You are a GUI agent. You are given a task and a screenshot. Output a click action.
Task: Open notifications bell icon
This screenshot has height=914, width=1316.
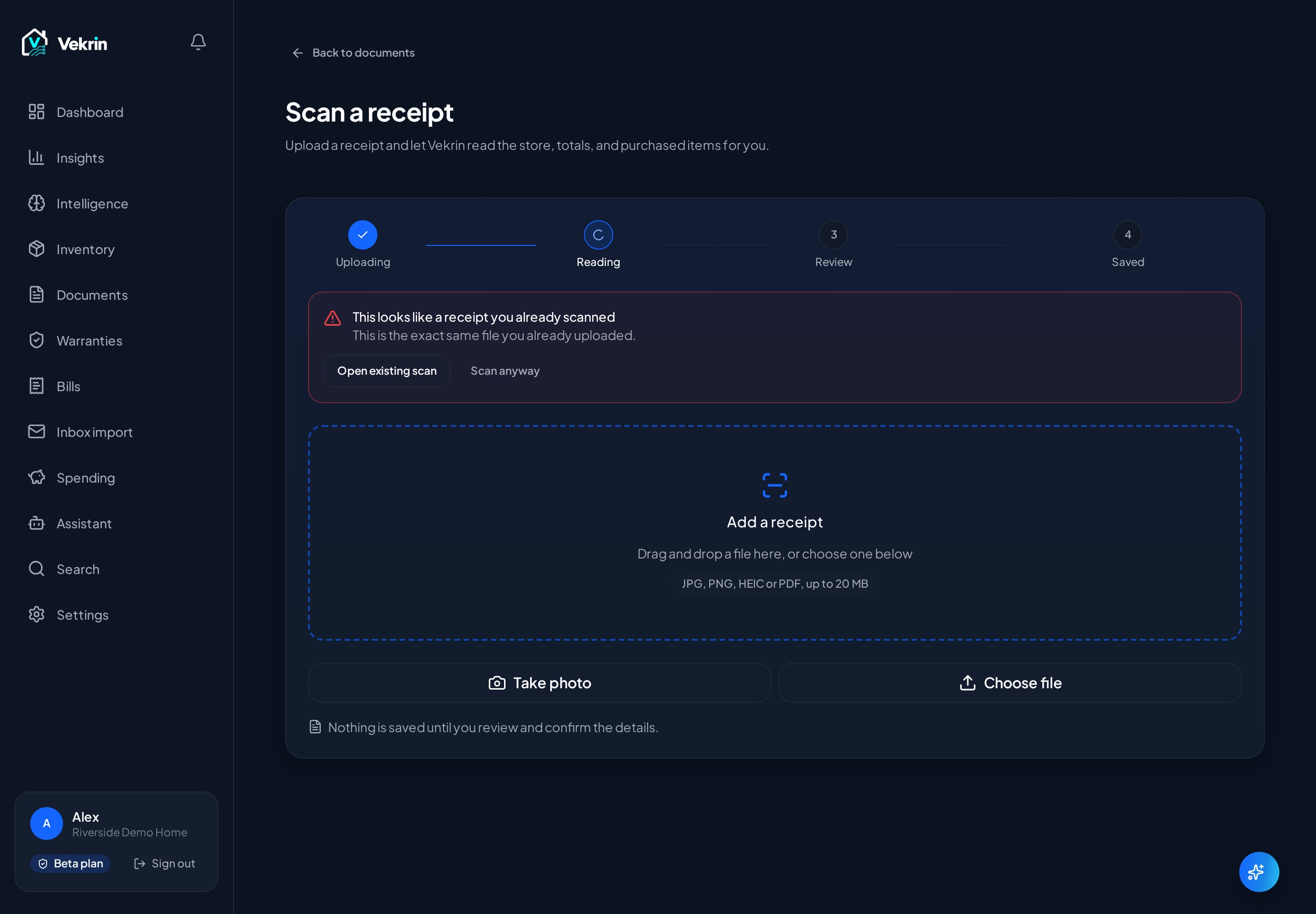[198, 42]
